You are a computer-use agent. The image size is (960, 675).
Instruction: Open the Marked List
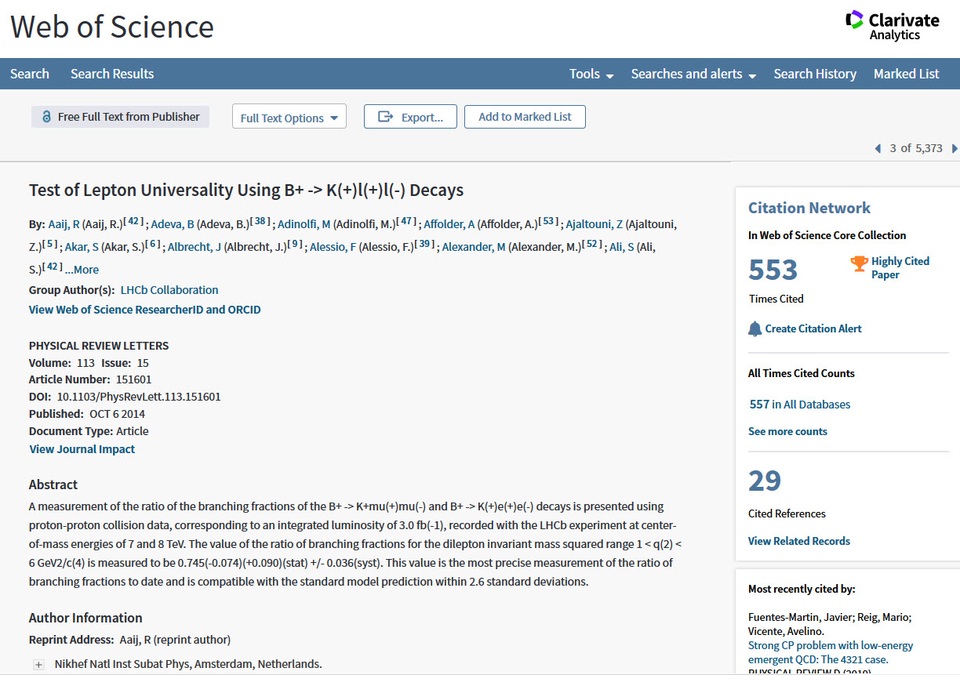coord(906,74)
